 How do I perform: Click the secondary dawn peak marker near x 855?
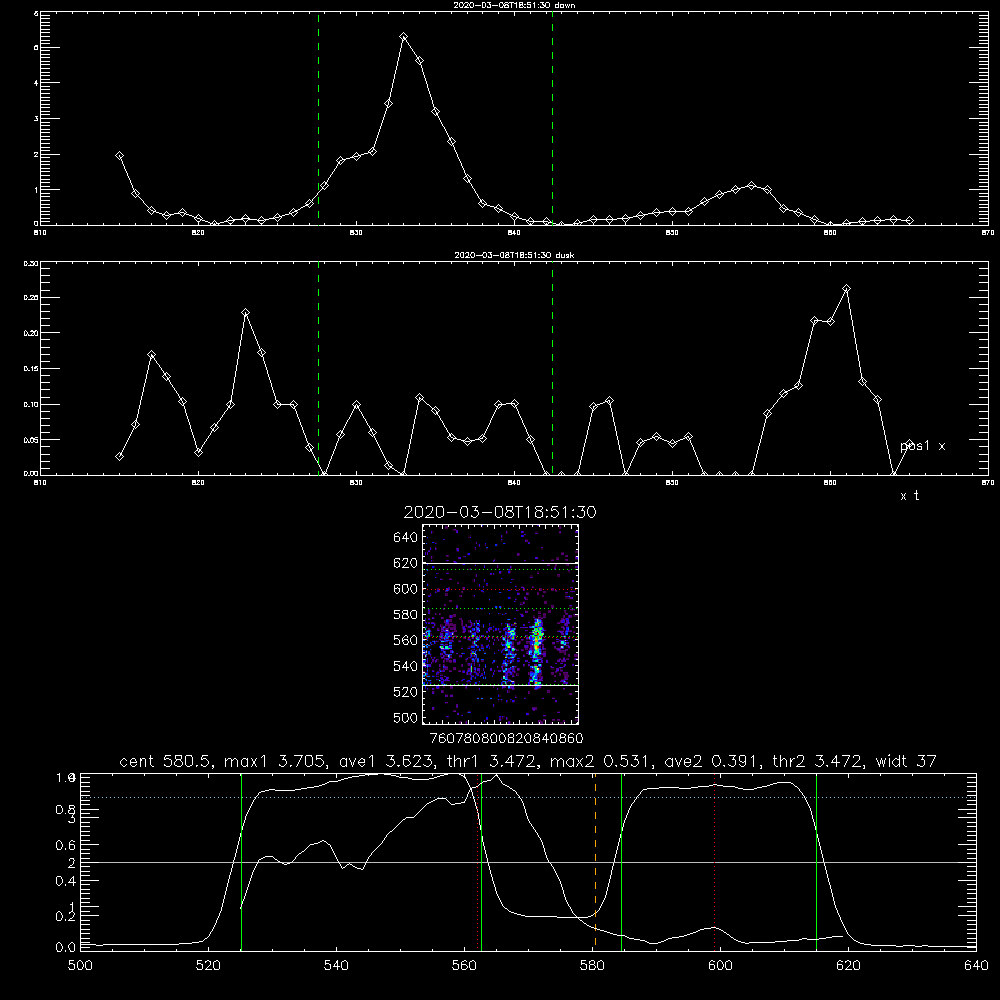pos(751,186)
